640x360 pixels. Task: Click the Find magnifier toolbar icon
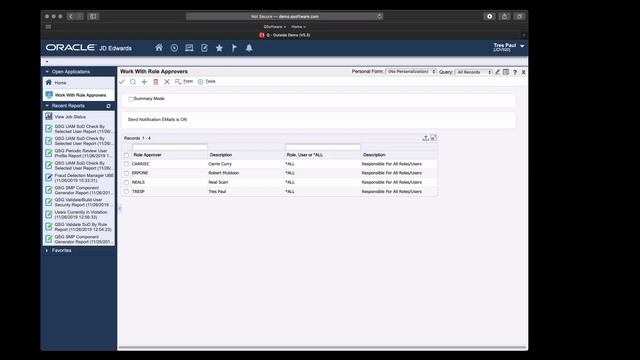(x=133, y=82)
